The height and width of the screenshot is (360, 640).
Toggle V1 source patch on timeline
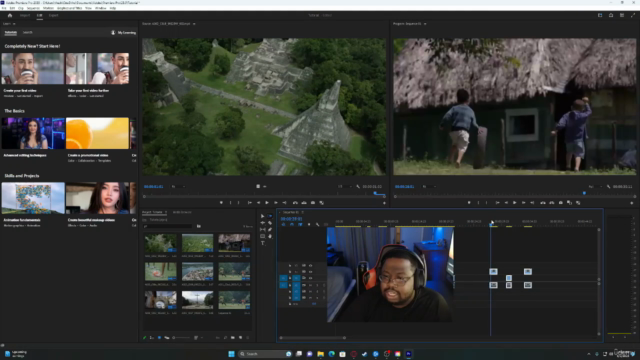tap(283, 278)
